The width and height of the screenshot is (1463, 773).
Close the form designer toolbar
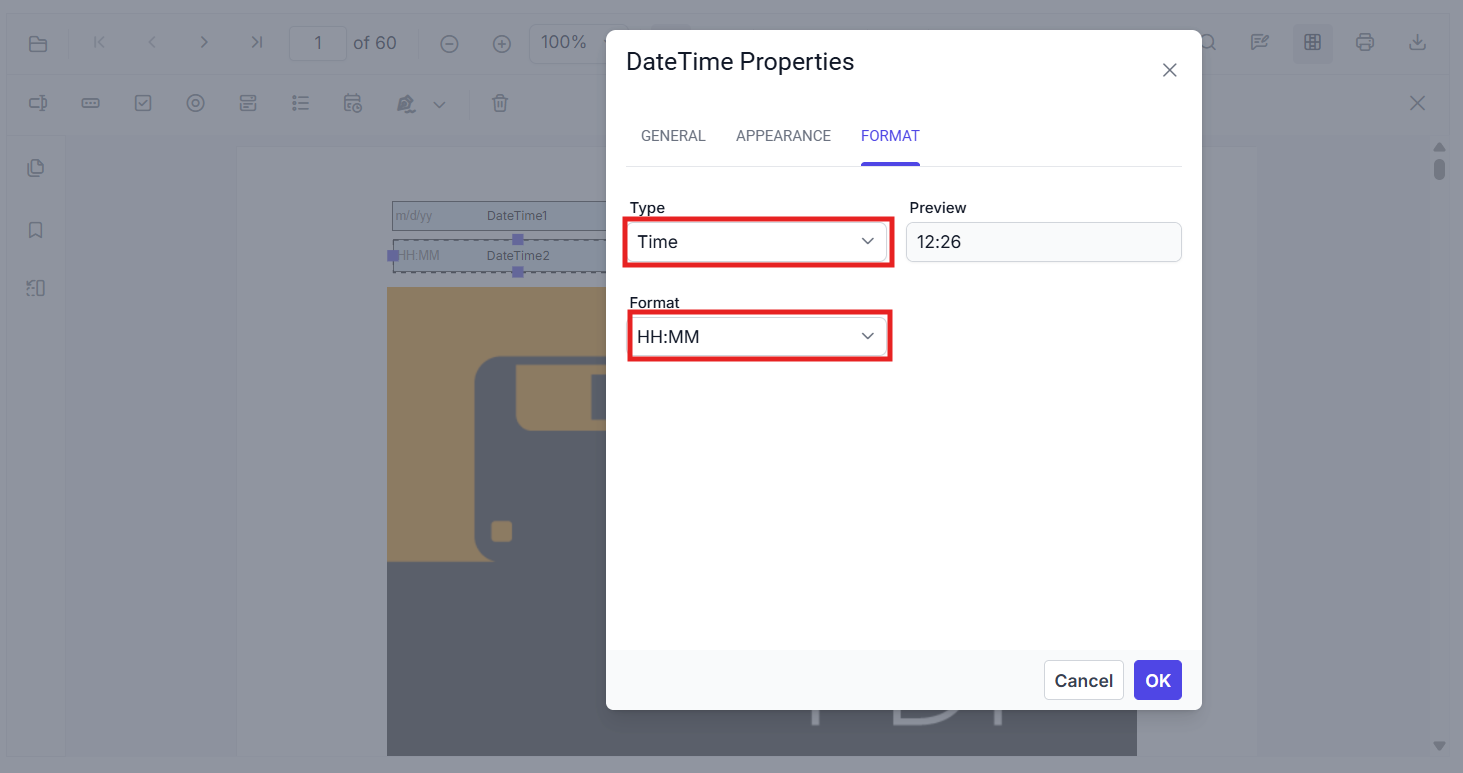(x=1417, y=103)
